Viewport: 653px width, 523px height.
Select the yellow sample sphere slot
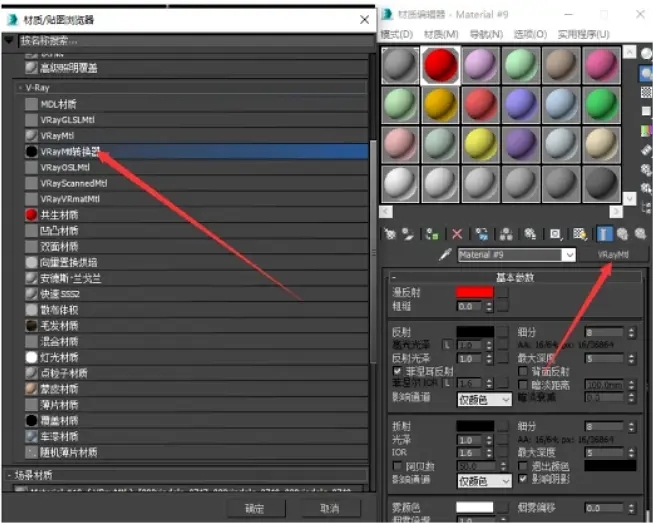(481, 144)
